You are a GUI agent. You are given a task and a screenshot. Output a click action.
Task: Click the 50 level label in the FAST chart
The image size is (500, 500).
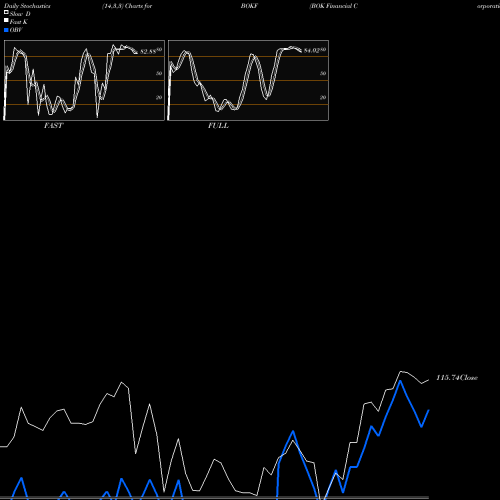coord(159,73)
